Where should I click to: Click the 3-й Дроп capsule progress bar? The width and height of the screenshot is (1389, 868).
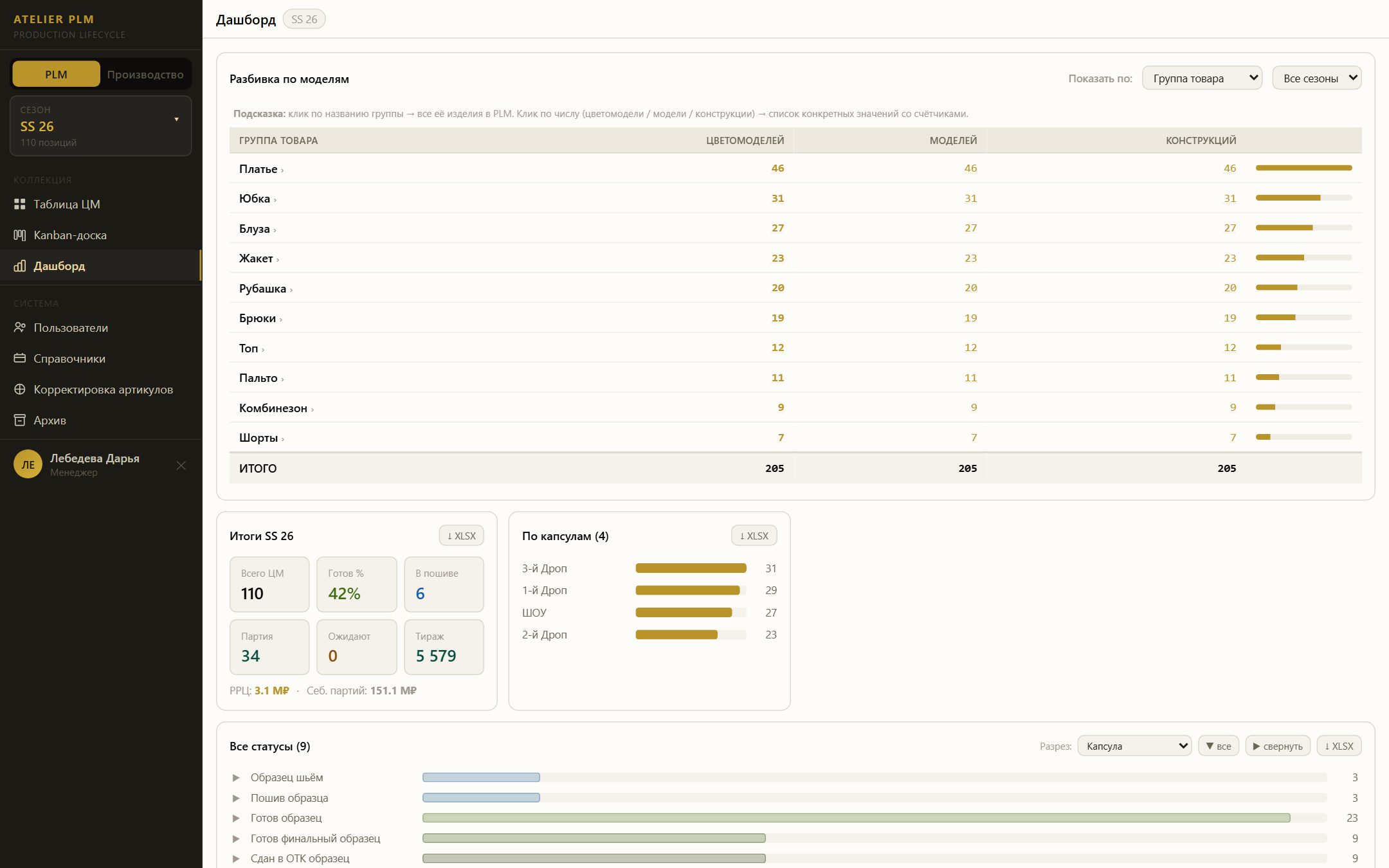point(691,568)
